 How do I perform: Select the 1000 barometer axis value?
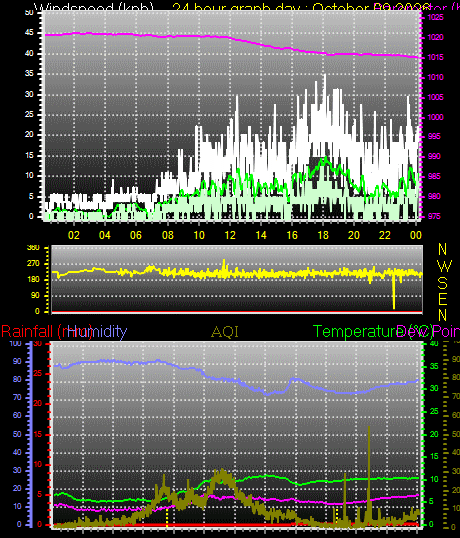click(435, 117)
